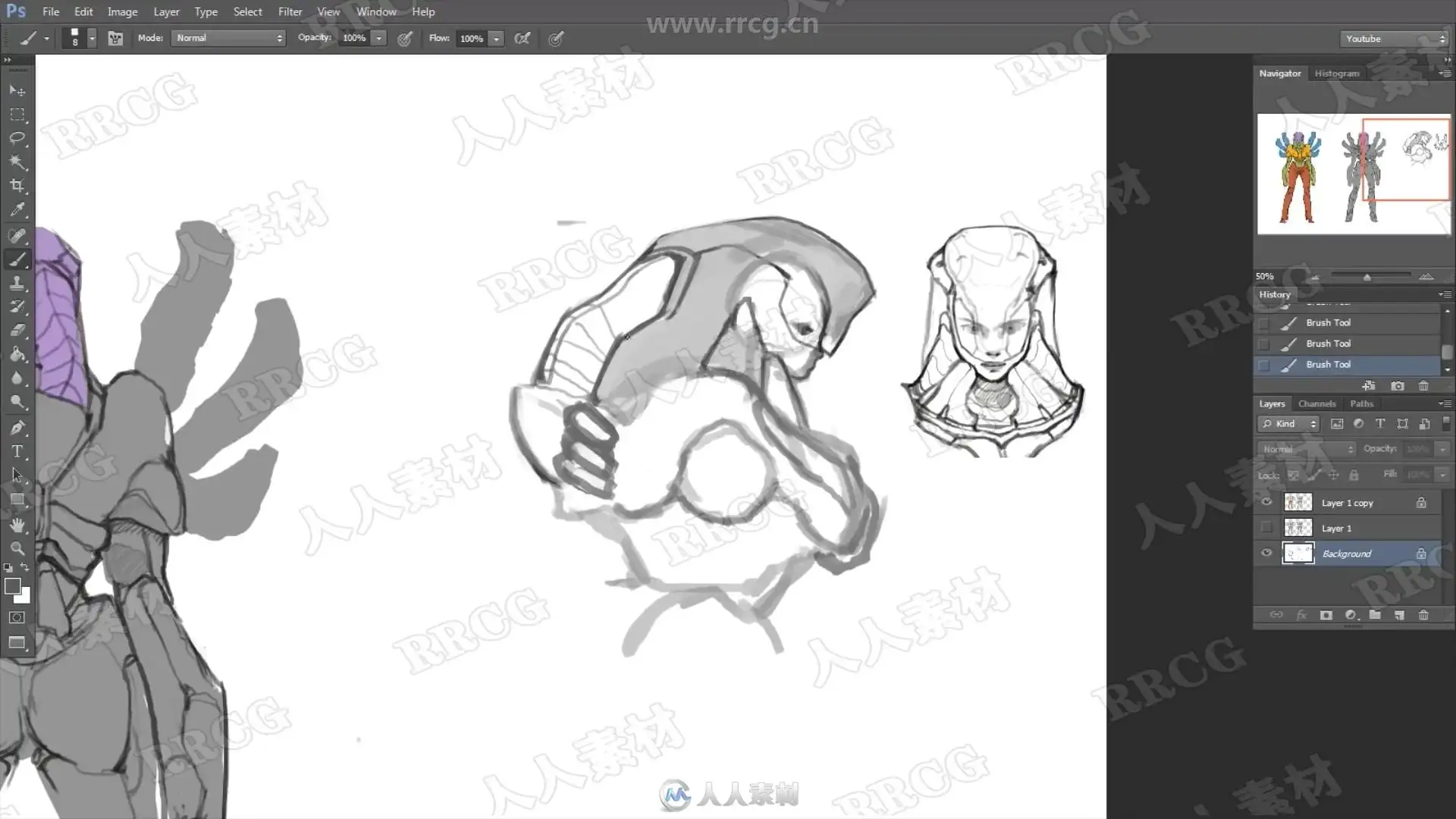Viewport: 1456px width, 819px height.
Task: Select the Horizontal Type tool
Action: coord(17,451)
